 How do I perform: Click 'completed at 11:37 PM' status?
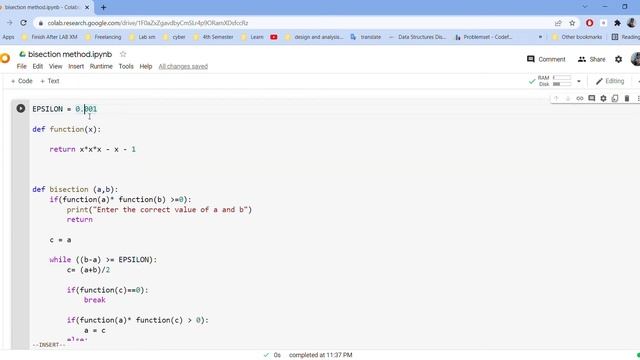[320, 355]
